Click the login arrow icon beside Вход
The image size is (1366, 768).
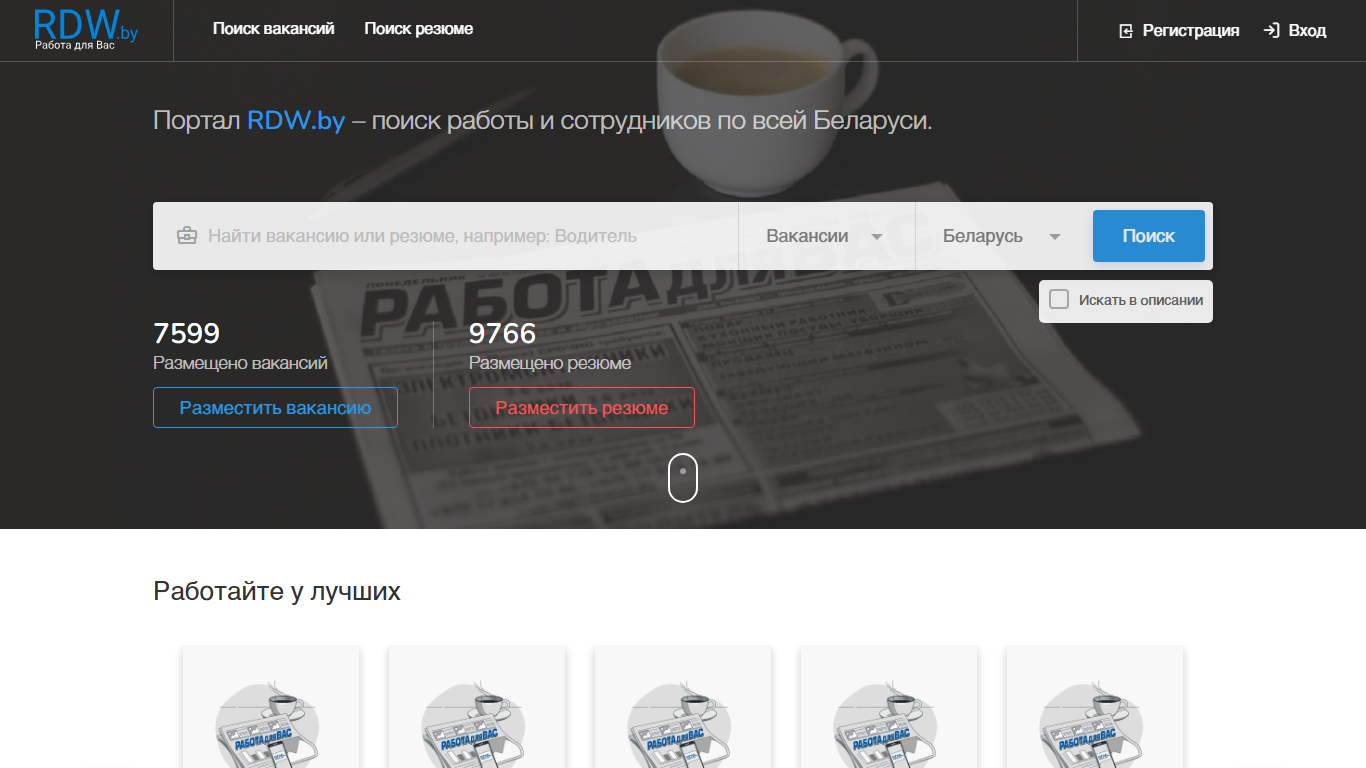coord(1271,30)
